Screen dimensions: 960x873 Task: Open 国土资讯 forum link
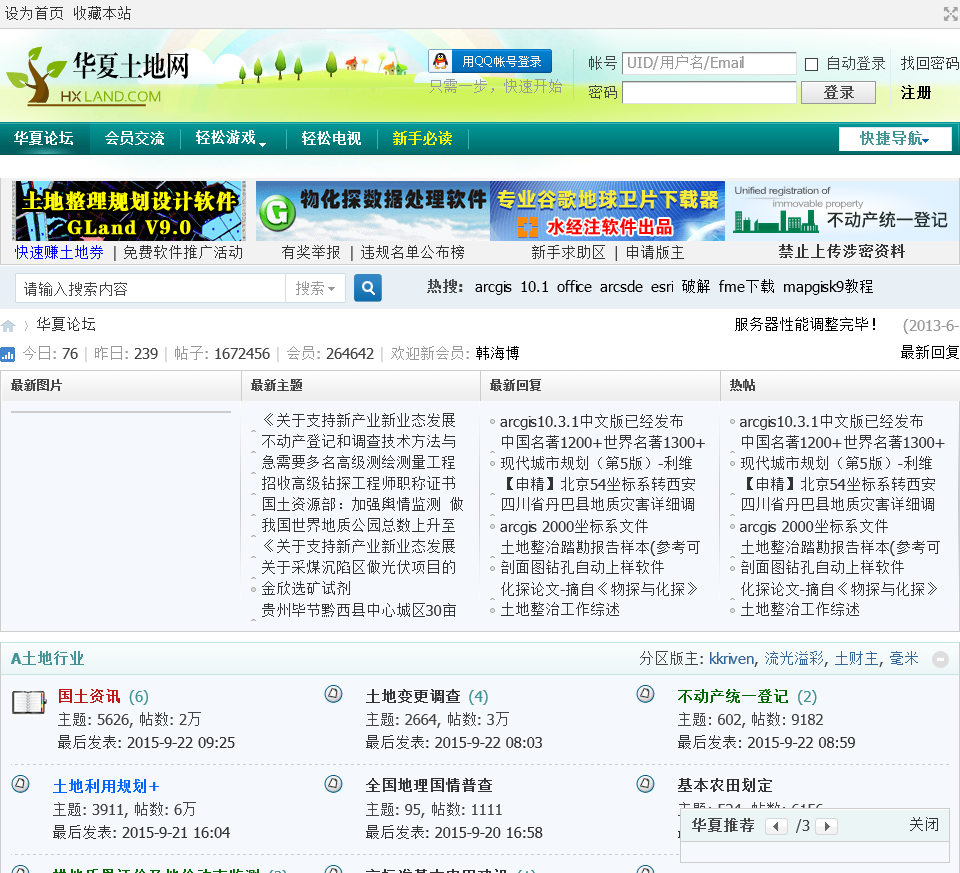(x=89, y=696)
